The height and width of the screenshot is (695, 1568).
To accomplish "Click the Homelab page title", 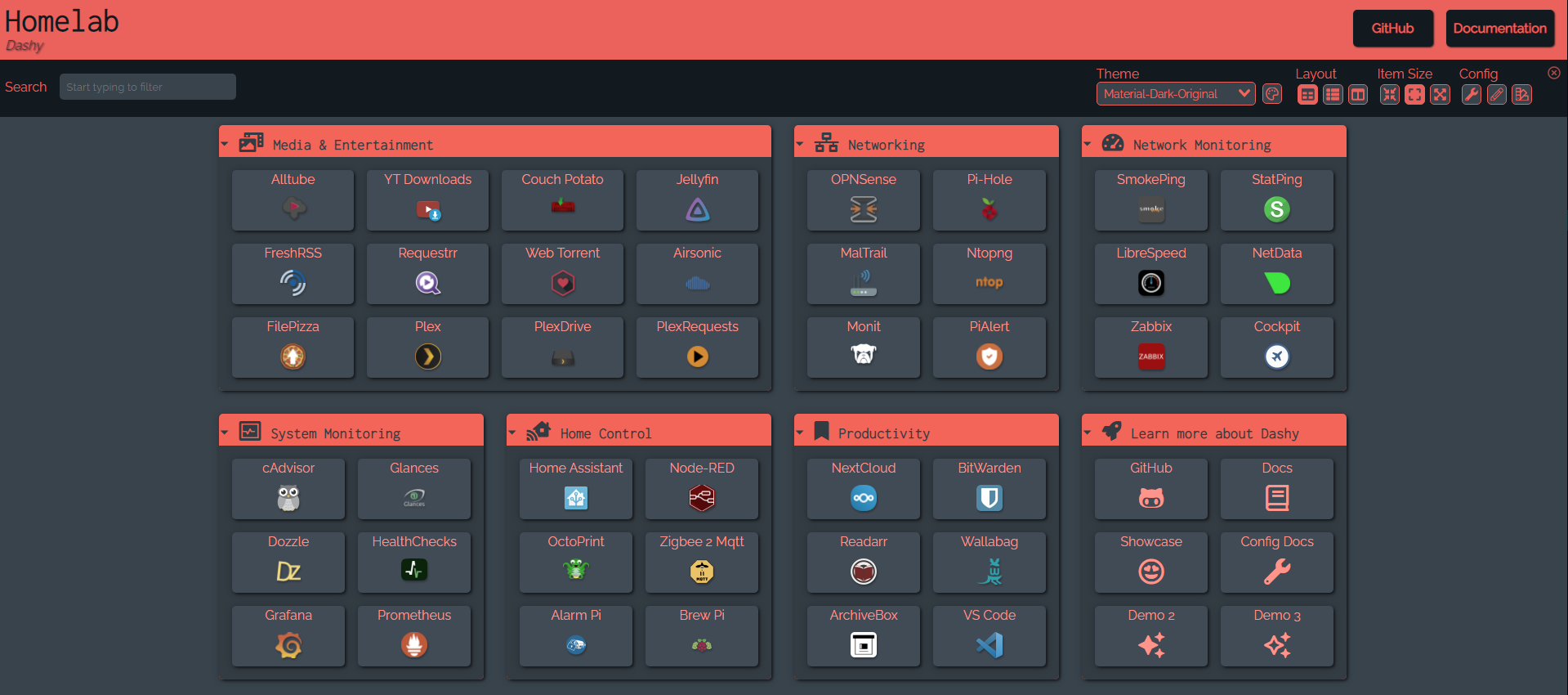I will [62, 21].
